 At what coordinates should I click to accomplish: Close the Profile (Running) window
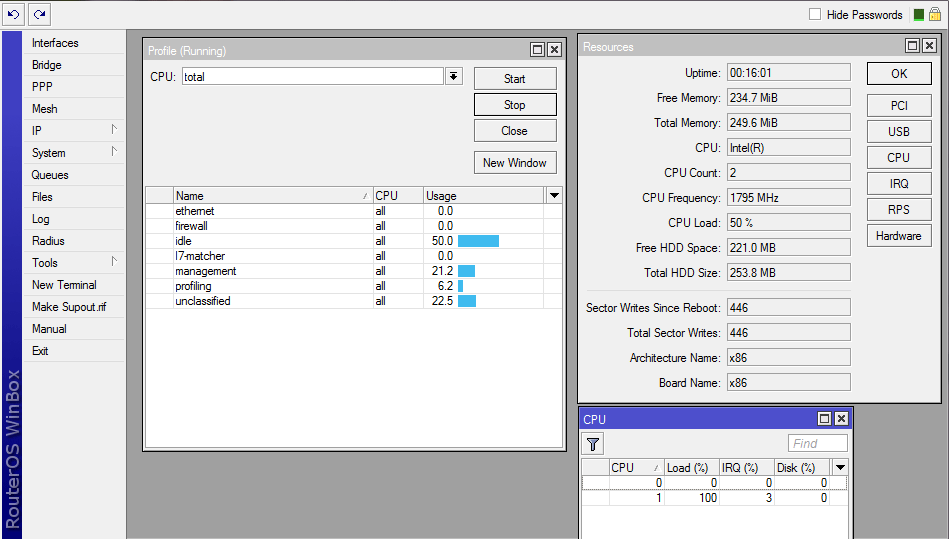(554, 50)
